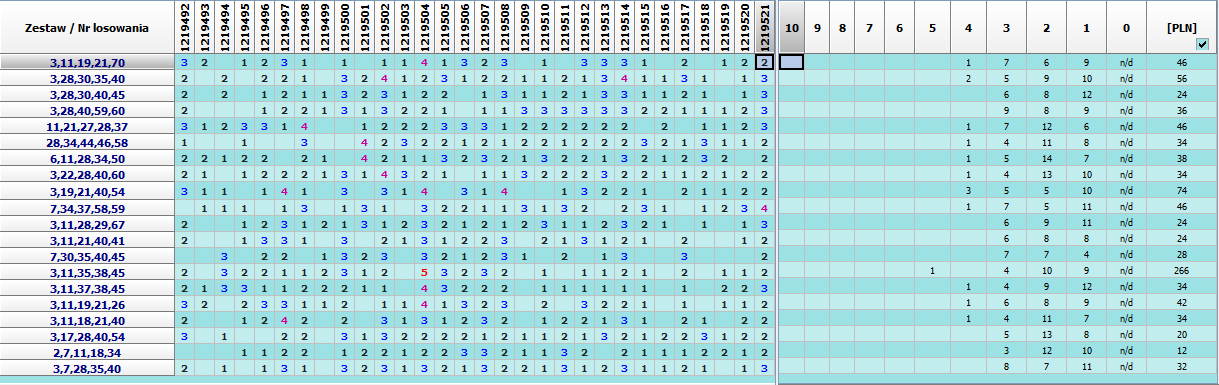The width and height of the screenshot is (1219, 385).
Task: Select row 7,34,37,58,59
Action: click(87, 208)
